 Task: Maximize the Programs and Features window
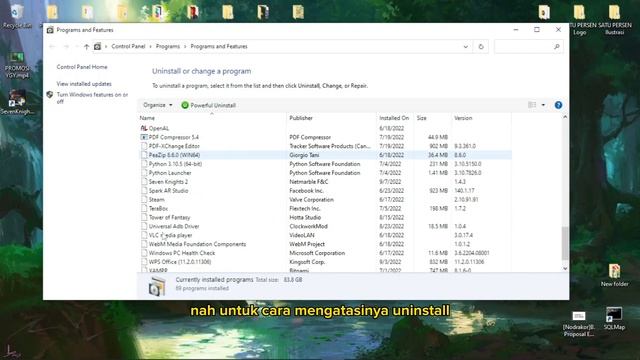click(x=537, y=30)
